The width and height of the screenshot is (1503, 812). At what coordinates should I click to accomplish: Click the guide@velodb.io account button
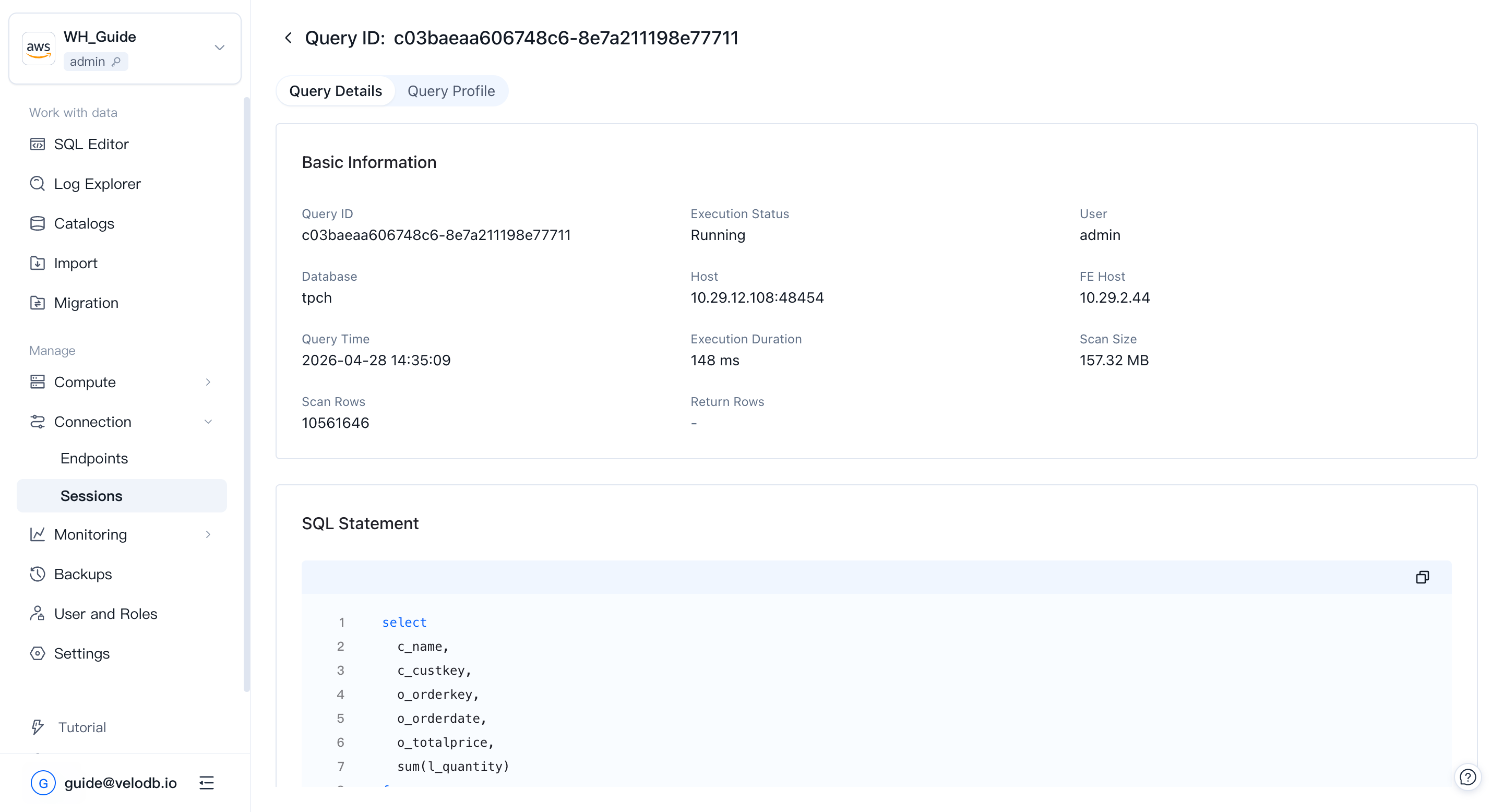click(x=104, y=783)
